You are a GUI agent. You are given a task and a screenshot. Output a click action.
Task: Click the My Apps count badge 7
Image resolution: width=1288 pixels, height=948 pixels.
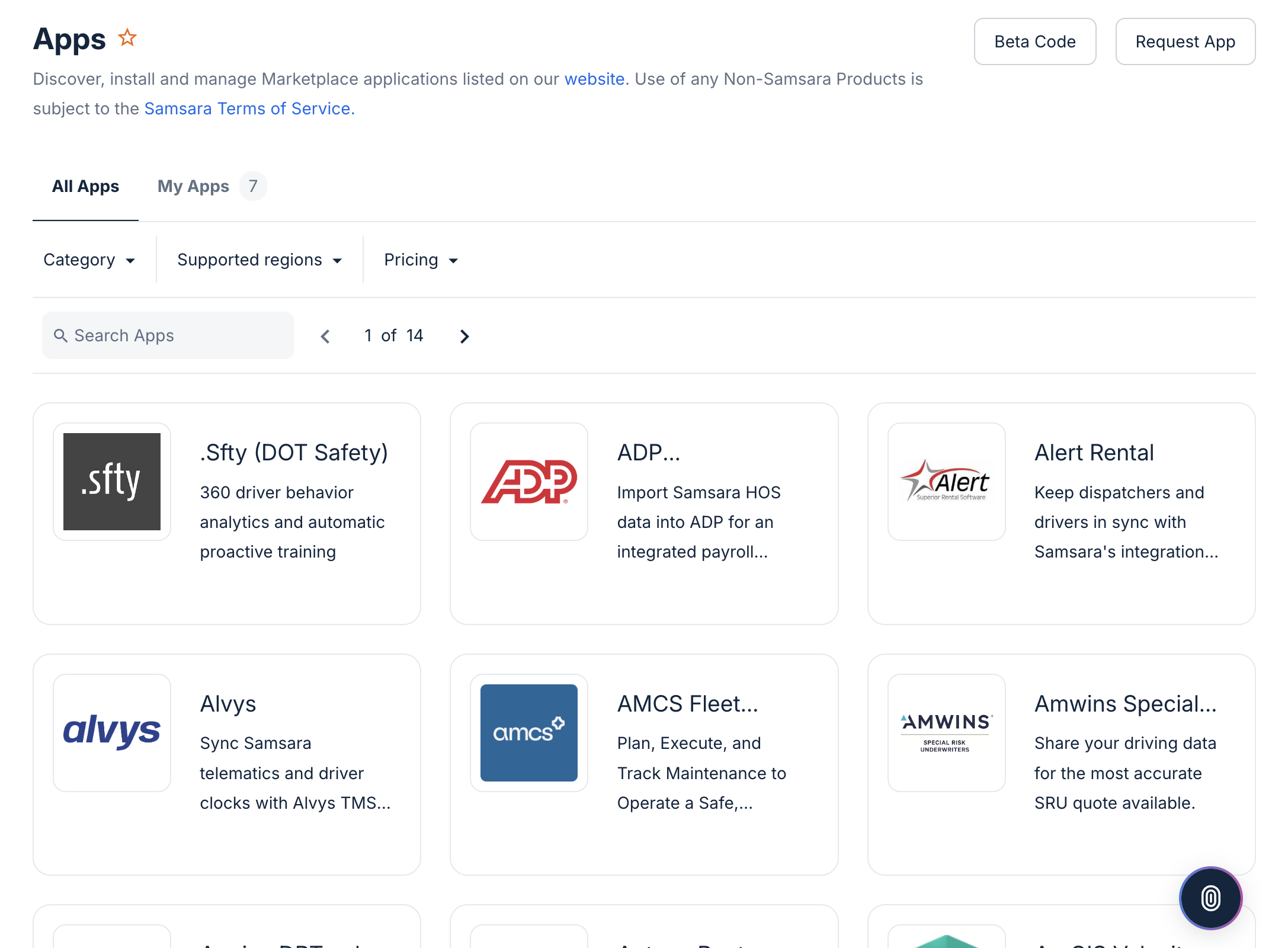click(x=253, y=186)
